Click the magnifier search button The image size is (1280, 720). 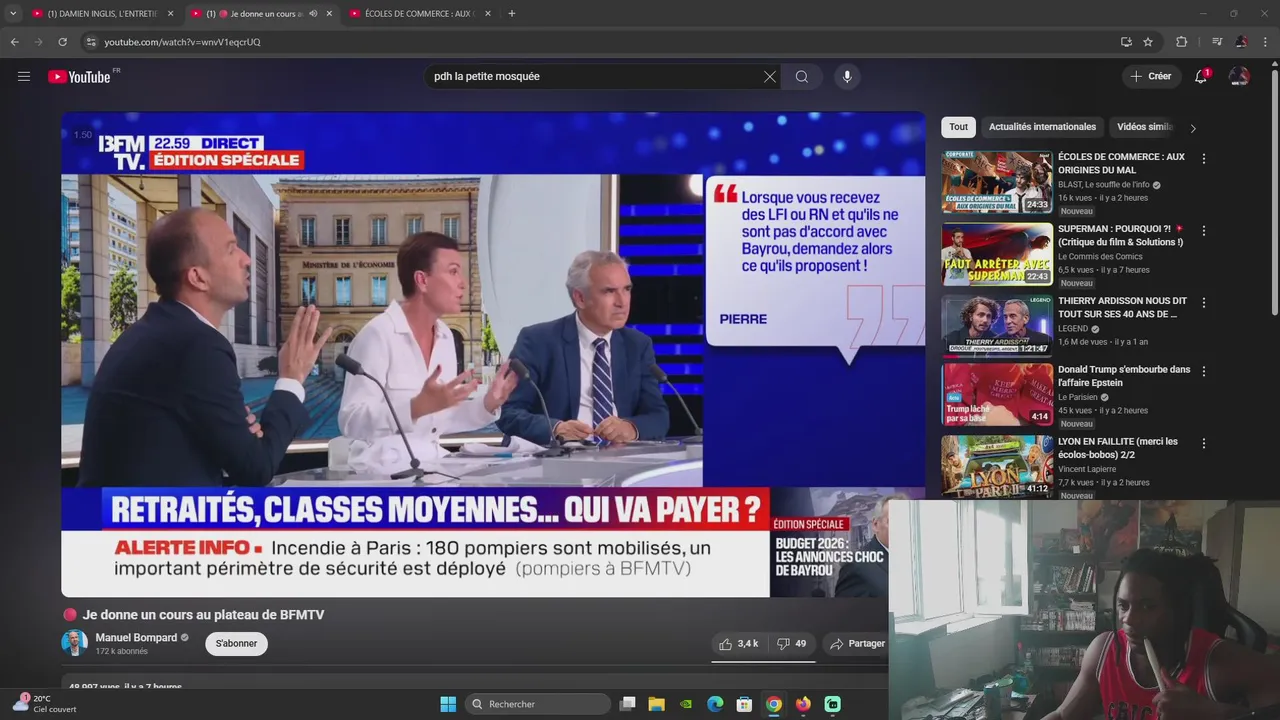pos(802,77)
